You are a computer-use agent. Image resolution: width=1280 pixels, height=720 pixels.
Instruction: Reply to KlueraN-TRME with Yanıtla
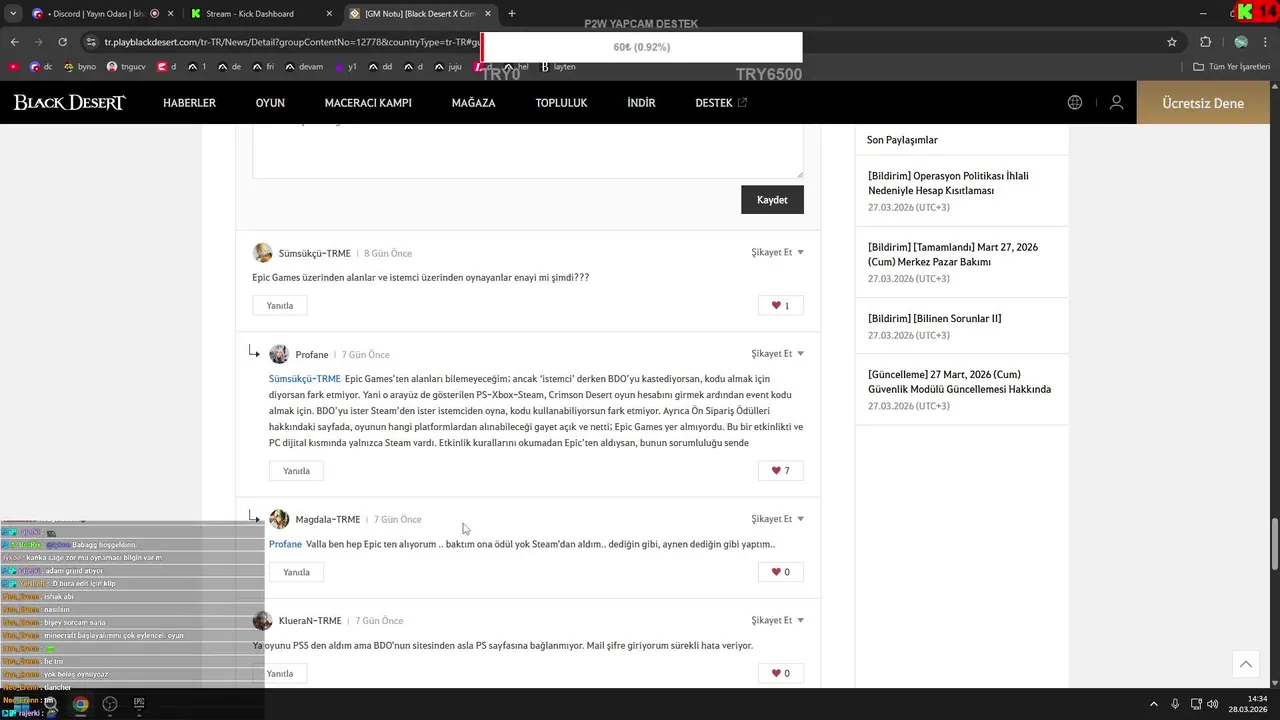coord(280,673)
